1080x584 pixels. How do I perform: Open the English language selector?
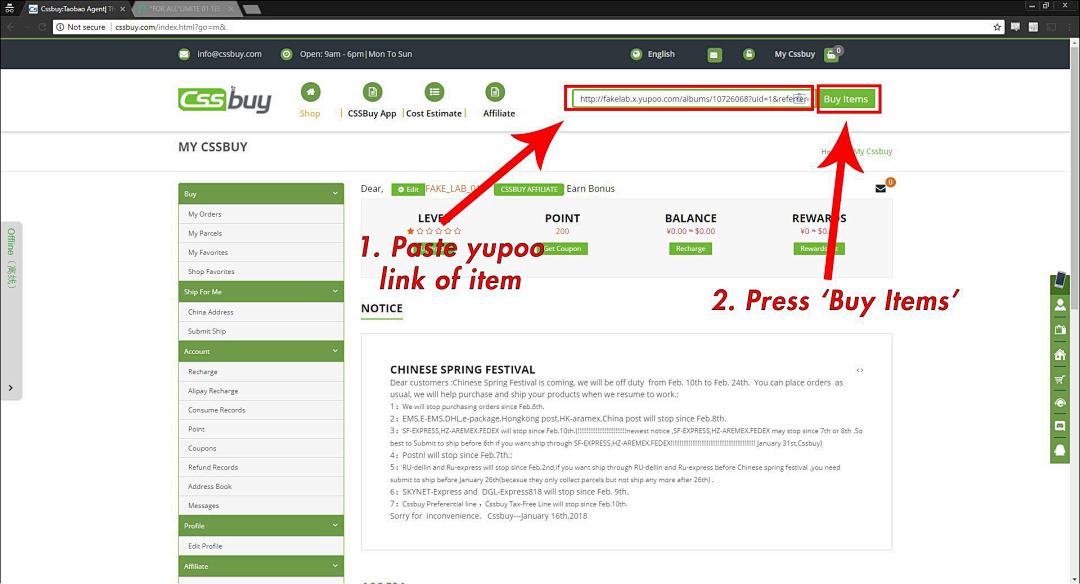point(661,54)
